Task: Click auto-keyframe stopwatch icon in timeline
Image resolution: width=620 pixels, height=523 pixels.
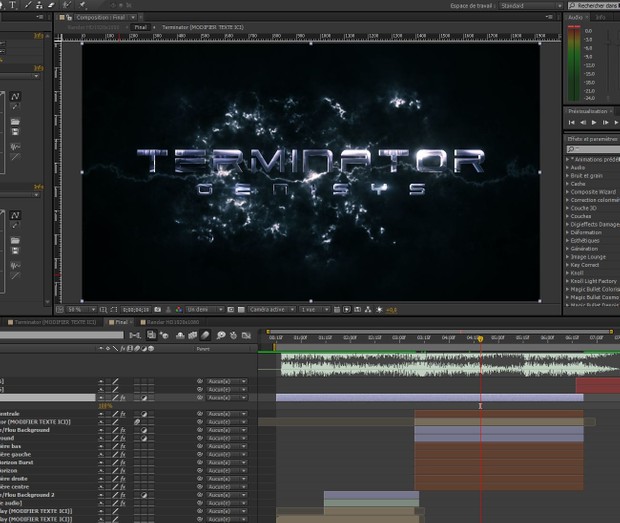Action: tap(233, 335)
